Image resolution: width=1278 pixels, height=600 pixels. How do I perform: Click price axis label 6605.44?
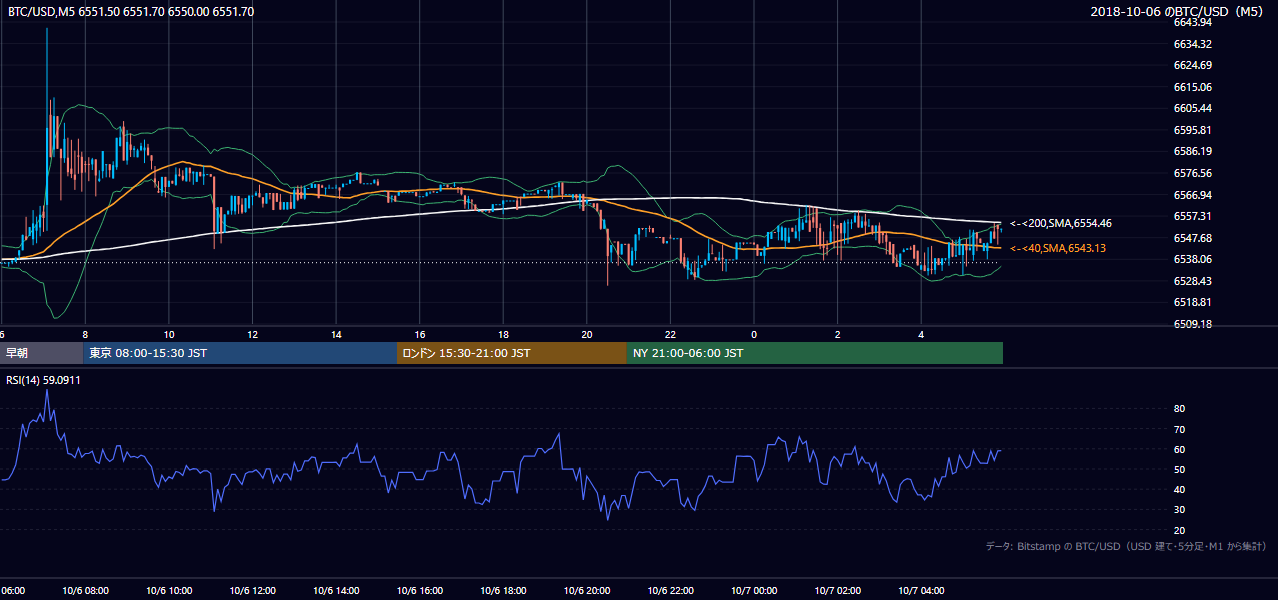[1193, 108]
